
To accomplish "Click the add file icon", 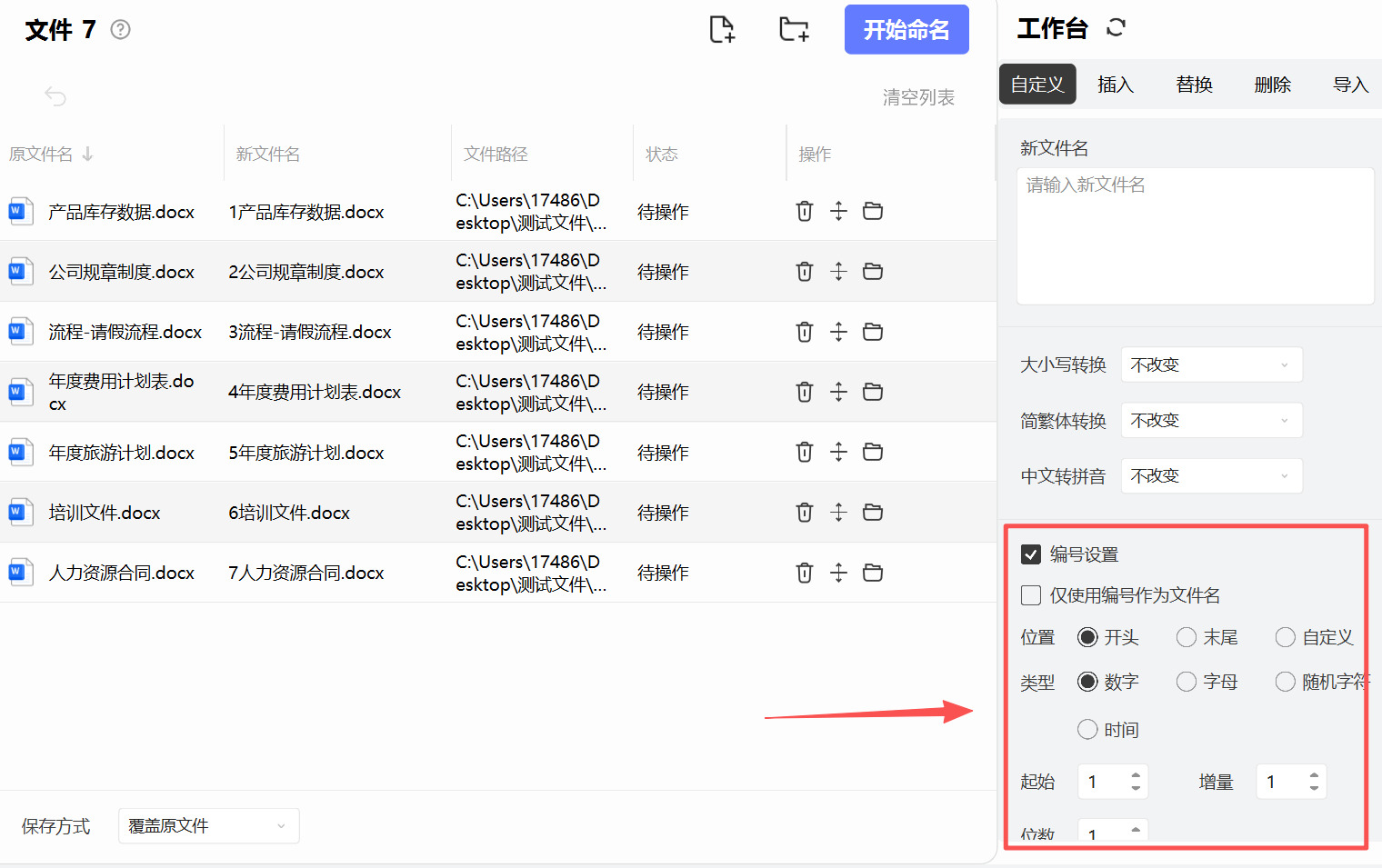I will click(722, 29).
